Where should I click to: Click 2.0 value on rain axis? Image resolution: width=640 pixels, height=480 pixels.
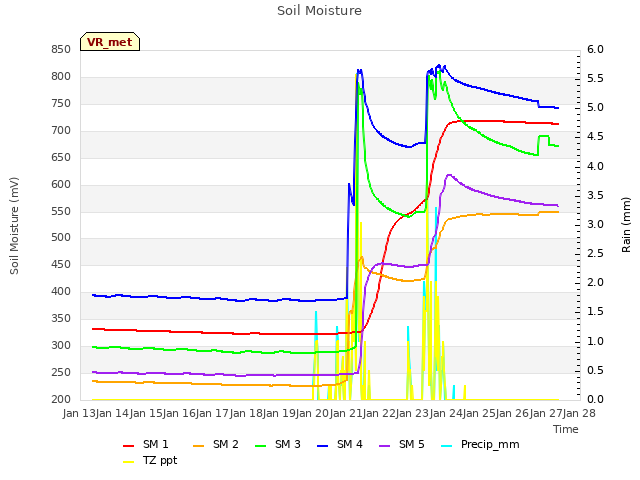pos(595,283)
